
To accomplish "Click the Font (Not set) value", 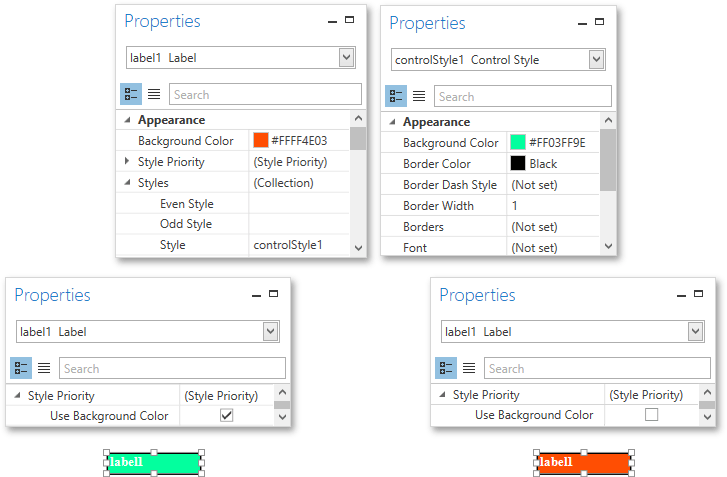I will pyautogui.click(x=534, y=248).
